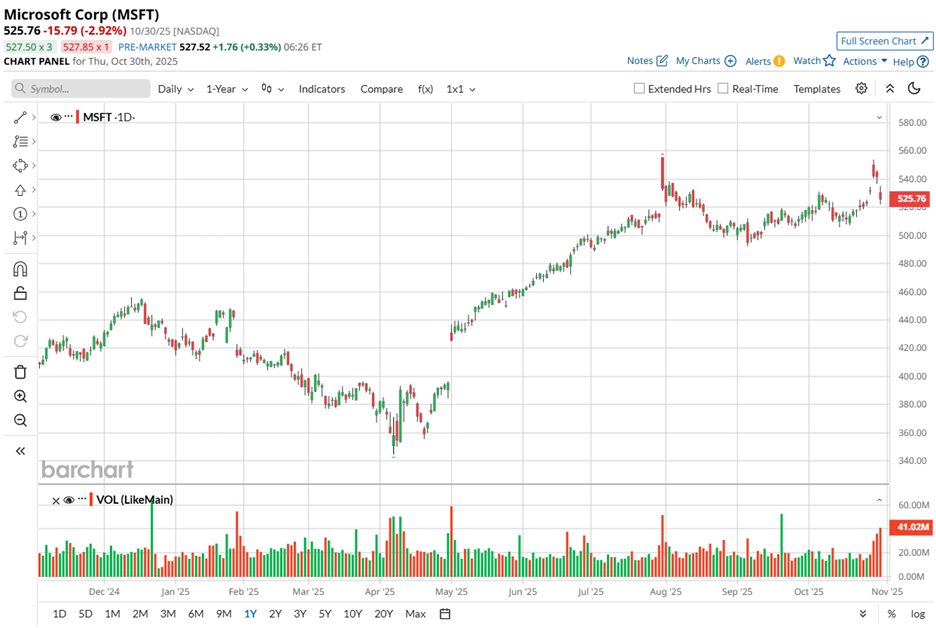Toggle the magnet snap mode
The height and width of the screenshot is (628, 936).
pyautogui.click(x=20, y=269)
